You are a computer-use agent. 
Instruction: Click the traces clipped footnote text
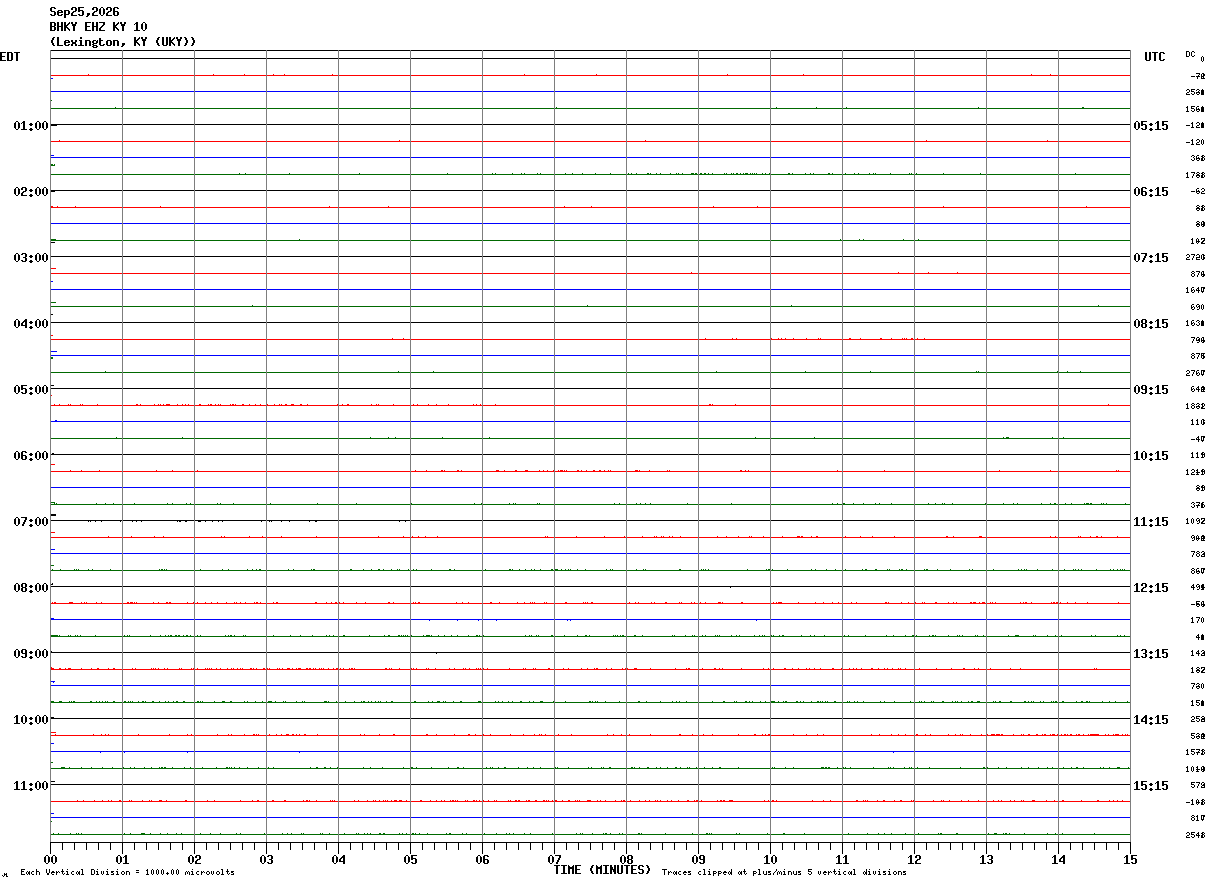(784, 873)
